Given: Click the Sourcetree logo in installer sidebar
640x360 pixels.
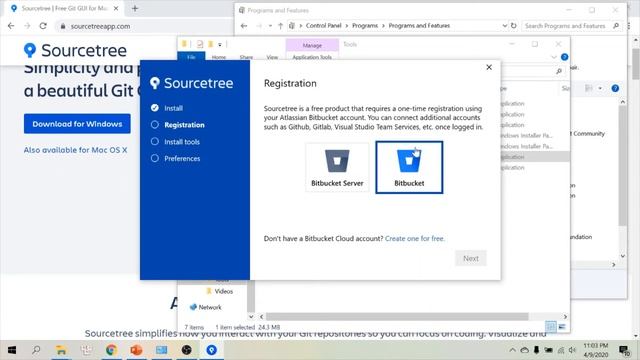Looking at the screenshot, I should [x=191, y=83].
